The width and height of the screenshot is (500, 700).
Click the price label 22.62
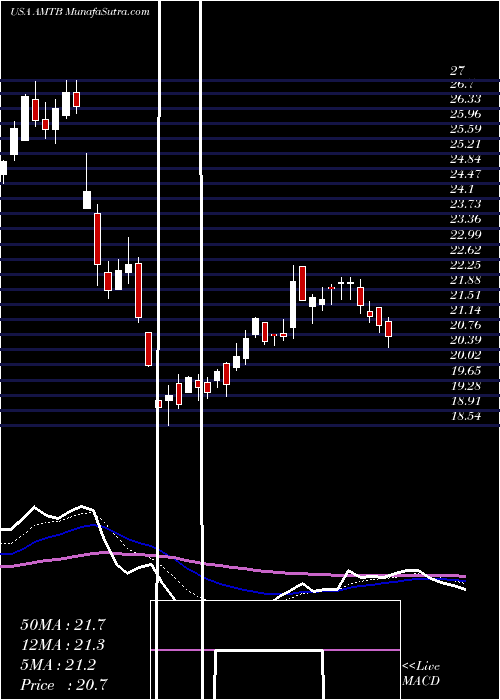click(467, 250)
